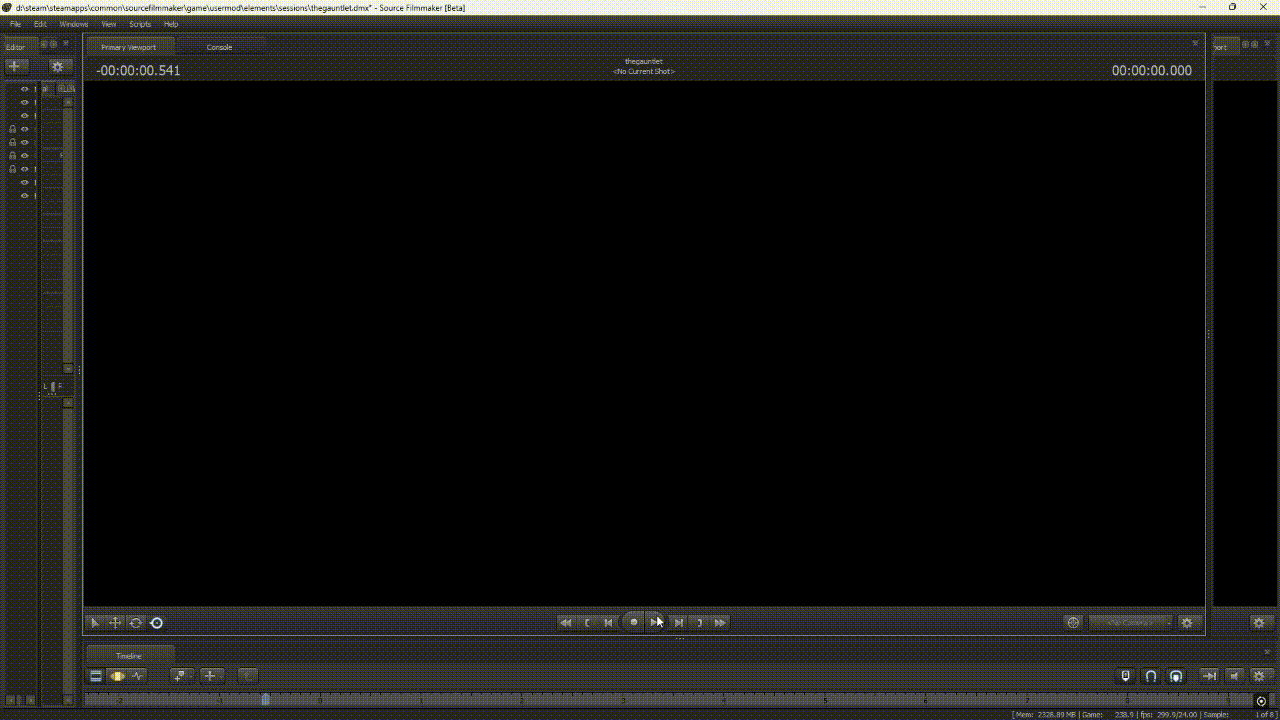This screenshot has height=720, width=1280.
Task: Click the circle icon at timeline ruler end
Action: click(1261, 701)
